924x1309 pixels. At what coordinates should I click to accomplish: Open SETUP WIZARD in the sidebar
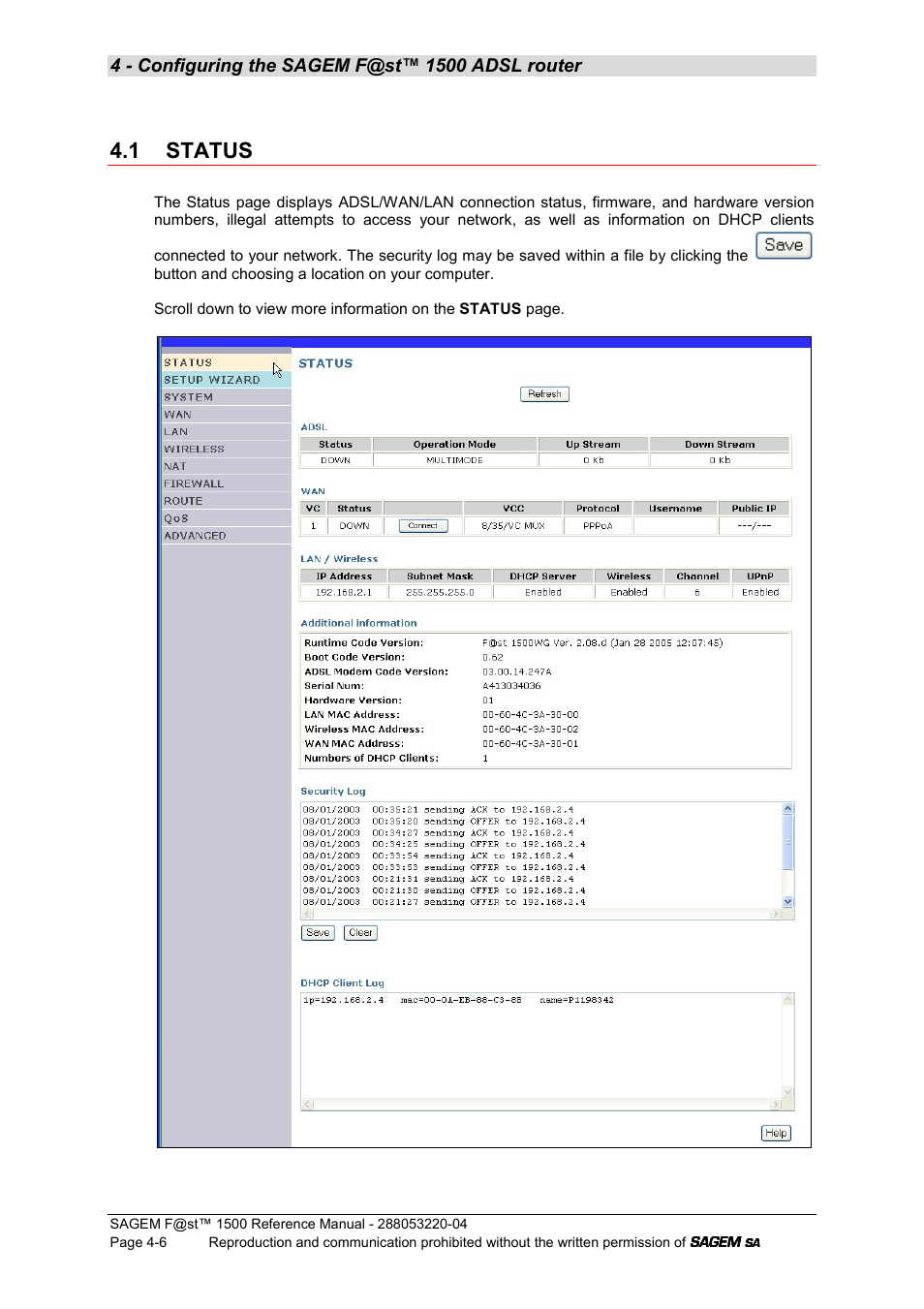[x=226, y=380]
